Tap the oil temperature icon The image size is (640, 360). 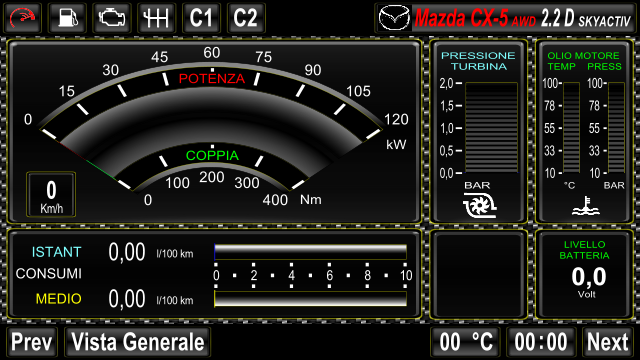(x=586, y=206)
